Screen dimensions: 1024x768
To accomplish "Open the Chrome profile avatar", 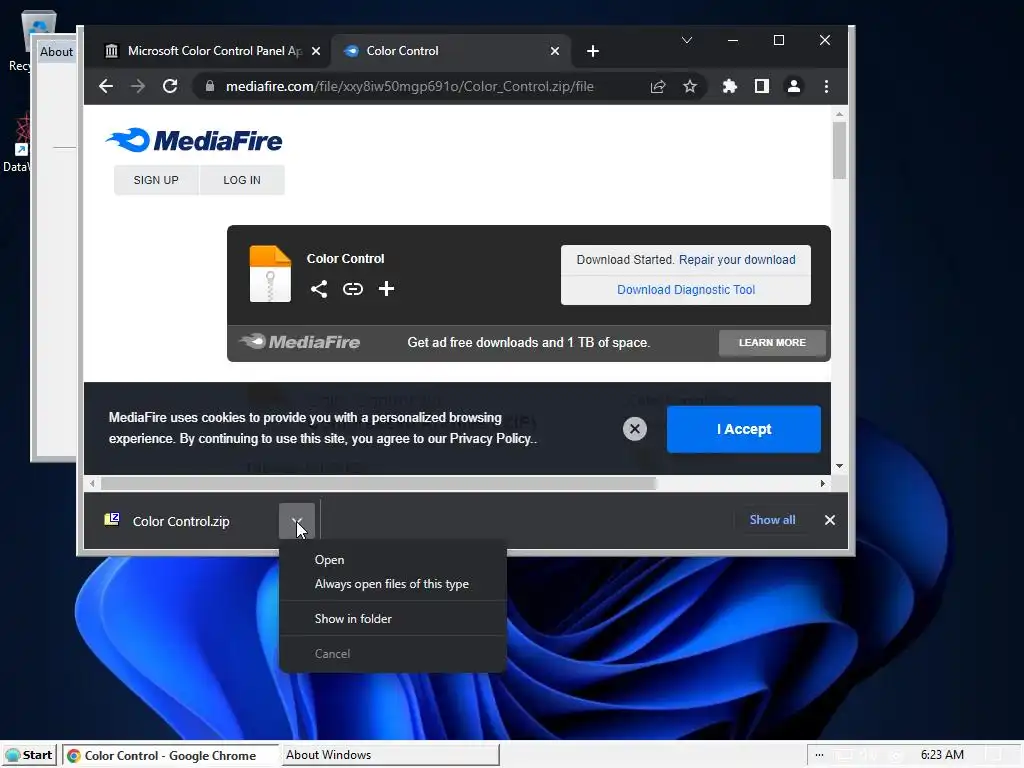I will (x=793, y=86).
